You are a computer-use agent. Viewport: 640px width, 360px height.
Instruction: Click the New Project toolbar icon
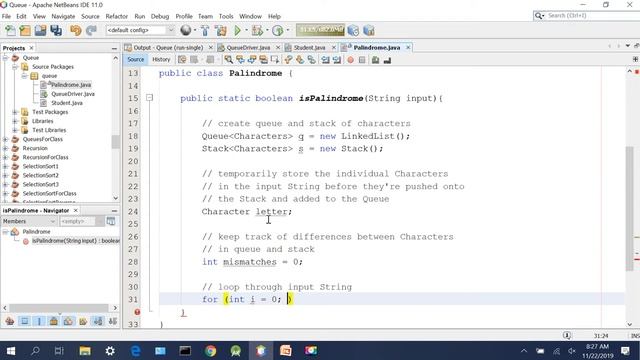pos(25,31)
